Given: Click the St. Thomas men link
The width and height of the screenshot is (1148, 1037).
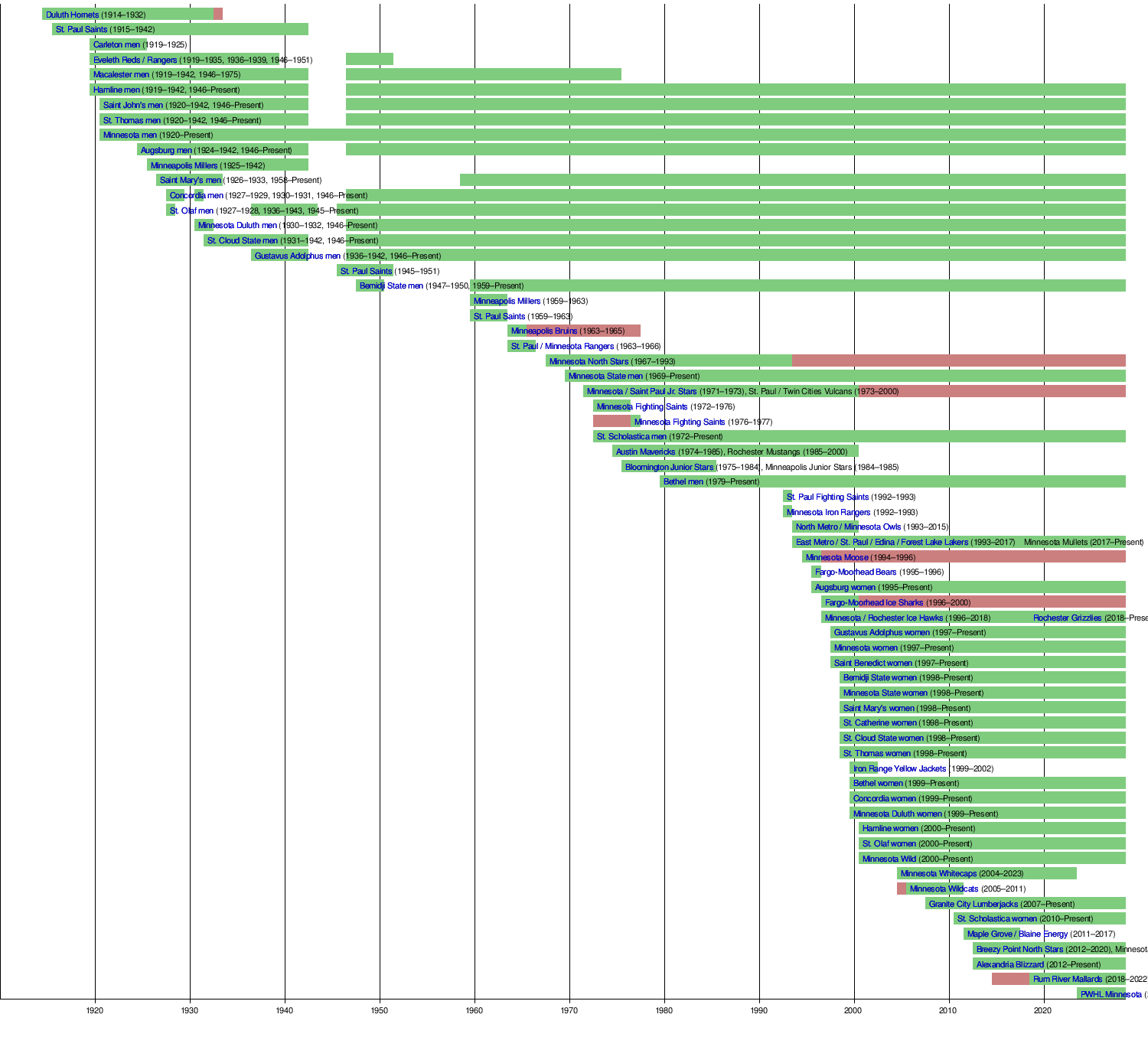Looking at the screenshot, I should pyautogui.click(x=132, y=120).
